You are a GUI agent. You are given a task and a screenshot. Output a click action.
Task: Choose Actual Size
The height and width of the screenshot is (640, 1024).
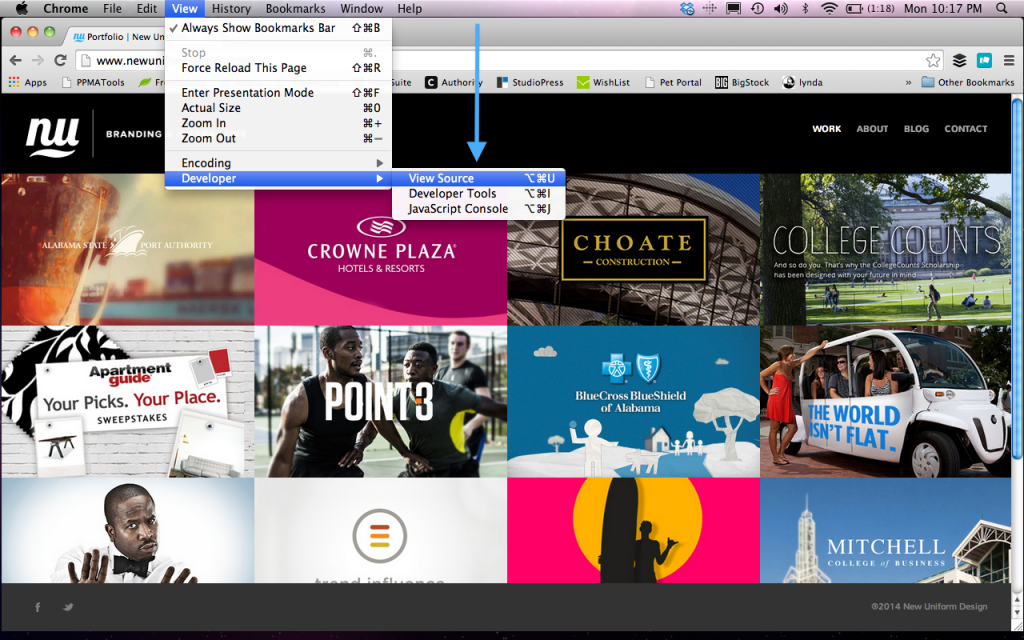(x=278, y=108)
